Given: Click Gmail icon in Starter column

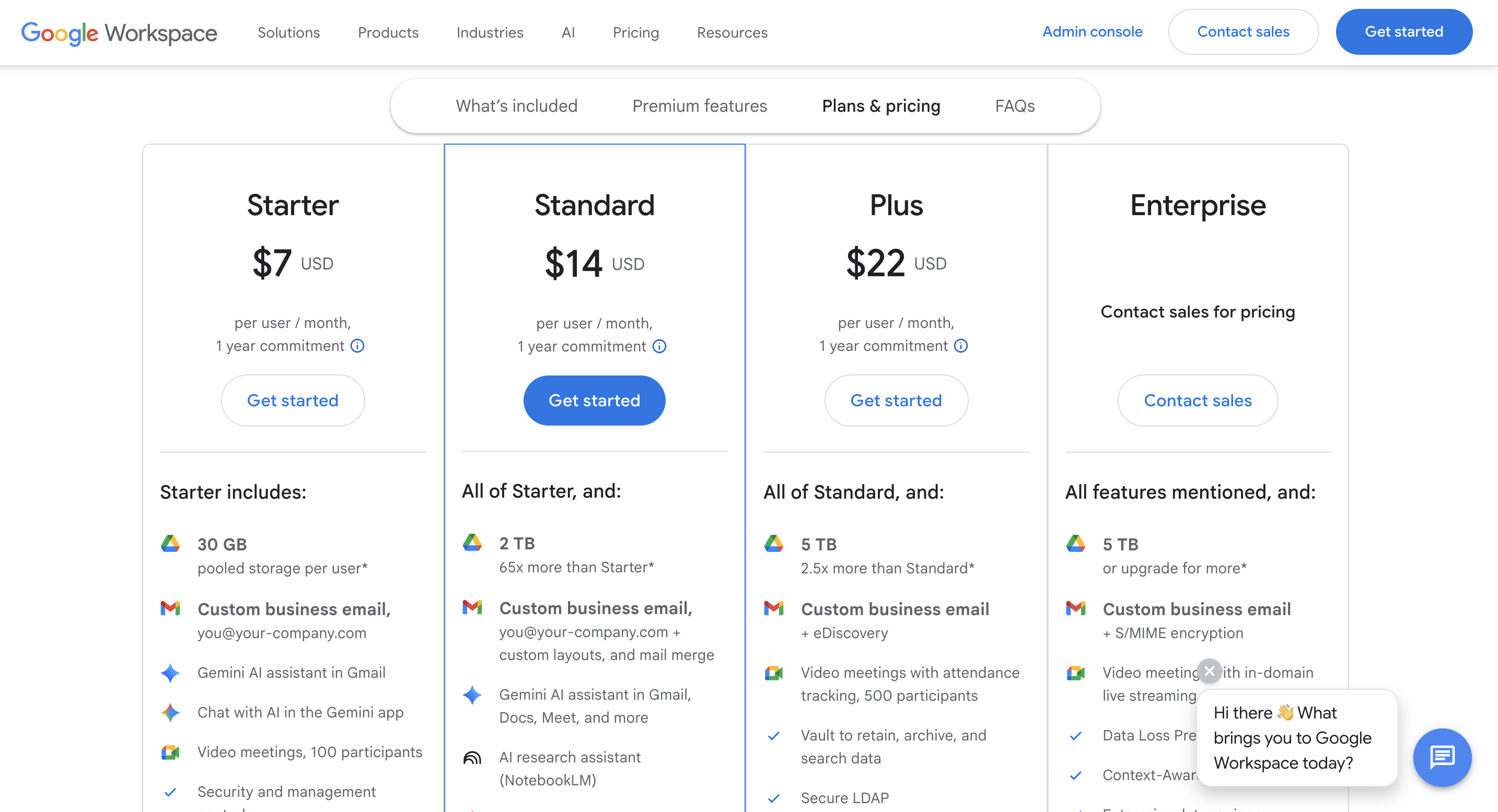Looking at the screenshot, I should (x=170, y=608).
